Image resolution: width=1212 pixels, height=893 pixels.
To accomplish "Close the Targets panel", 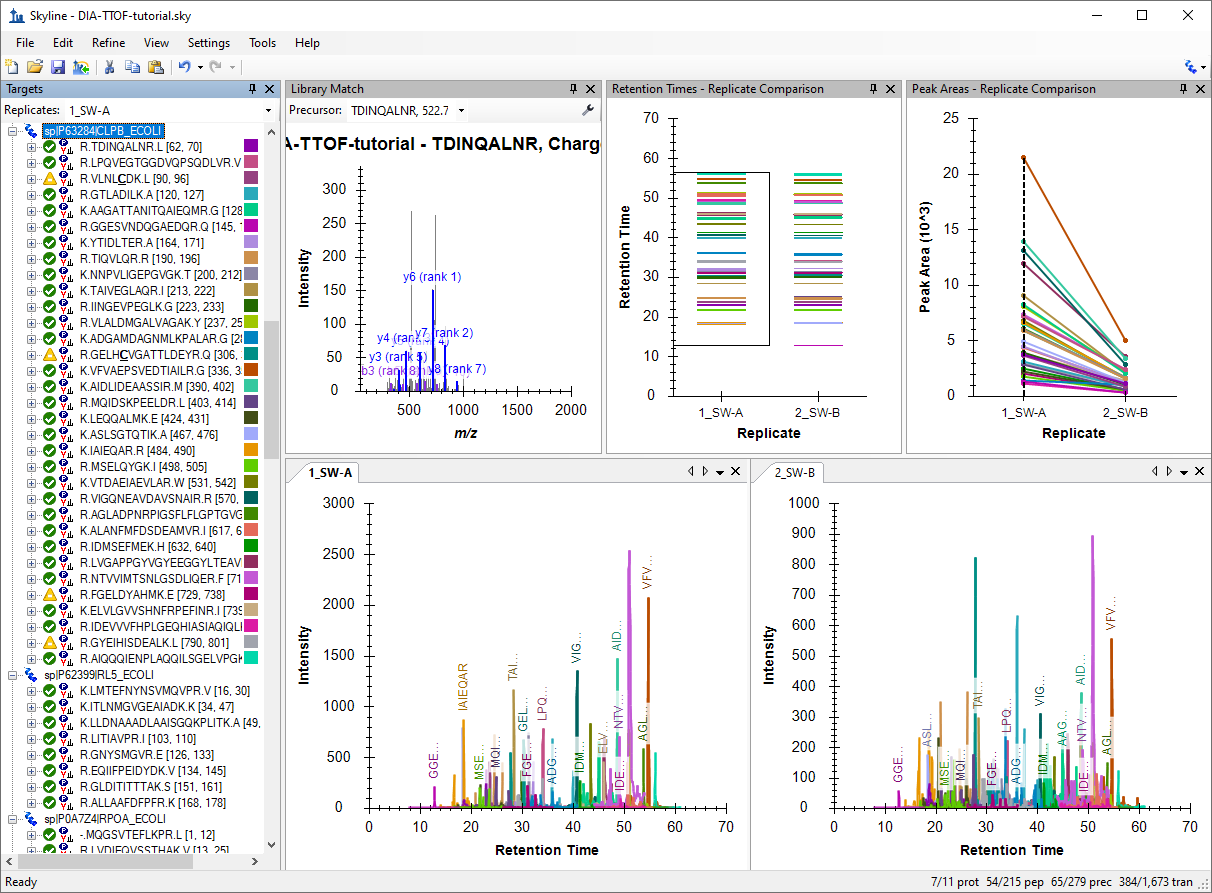I will tap(269, 89).
